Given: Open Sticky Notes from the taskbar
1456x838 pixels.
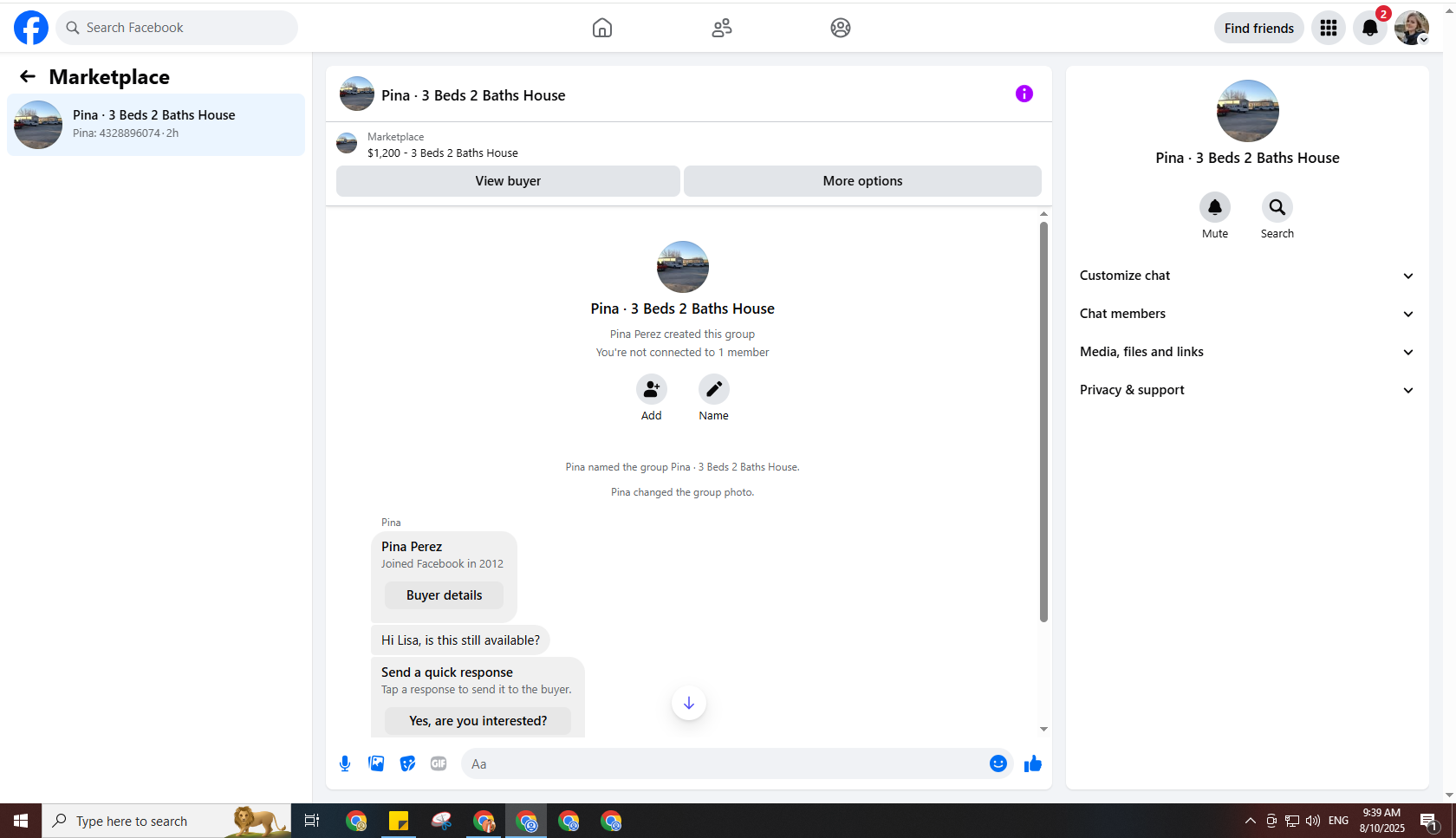Looking at the screenshot, I should tap(399, 821).
